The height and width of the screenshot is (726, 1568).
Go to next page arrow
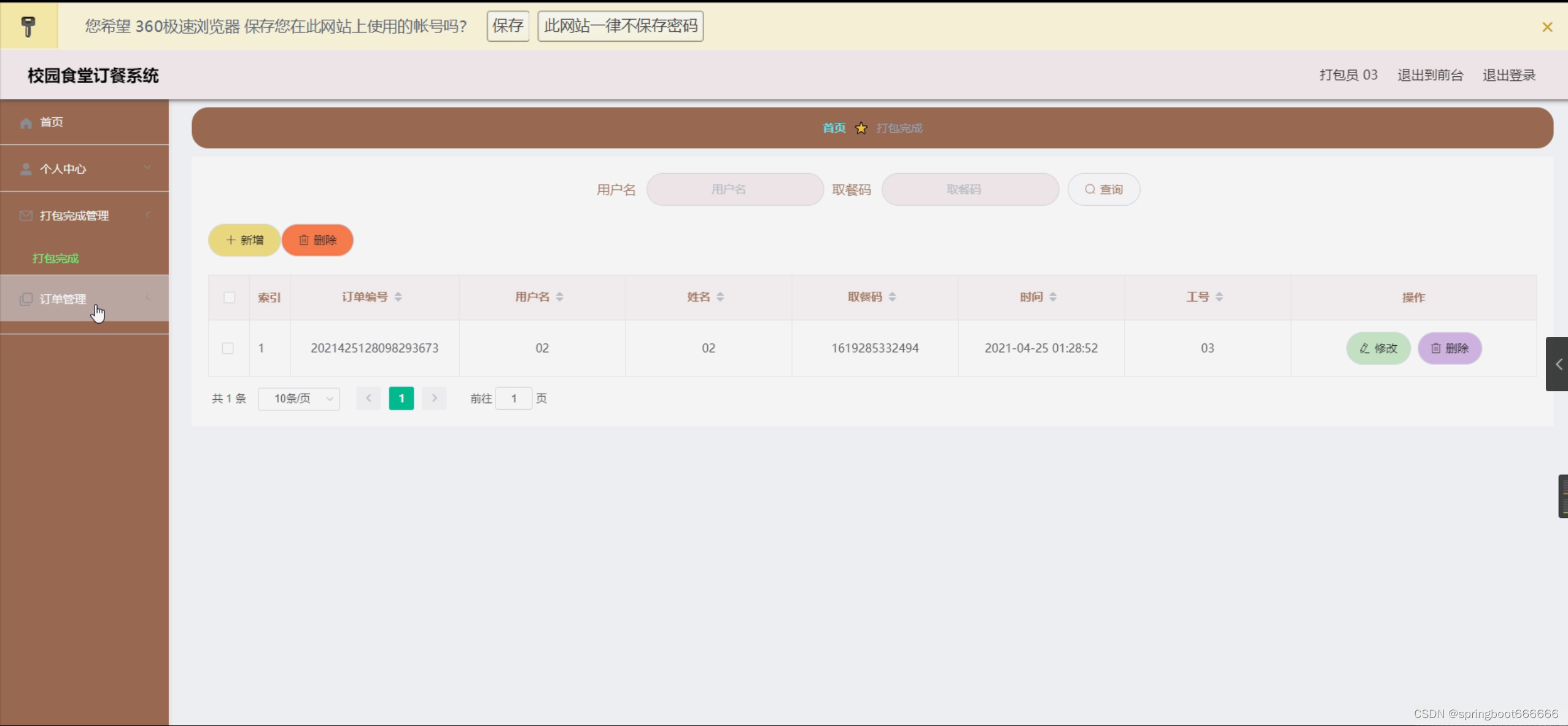point(434,399)
